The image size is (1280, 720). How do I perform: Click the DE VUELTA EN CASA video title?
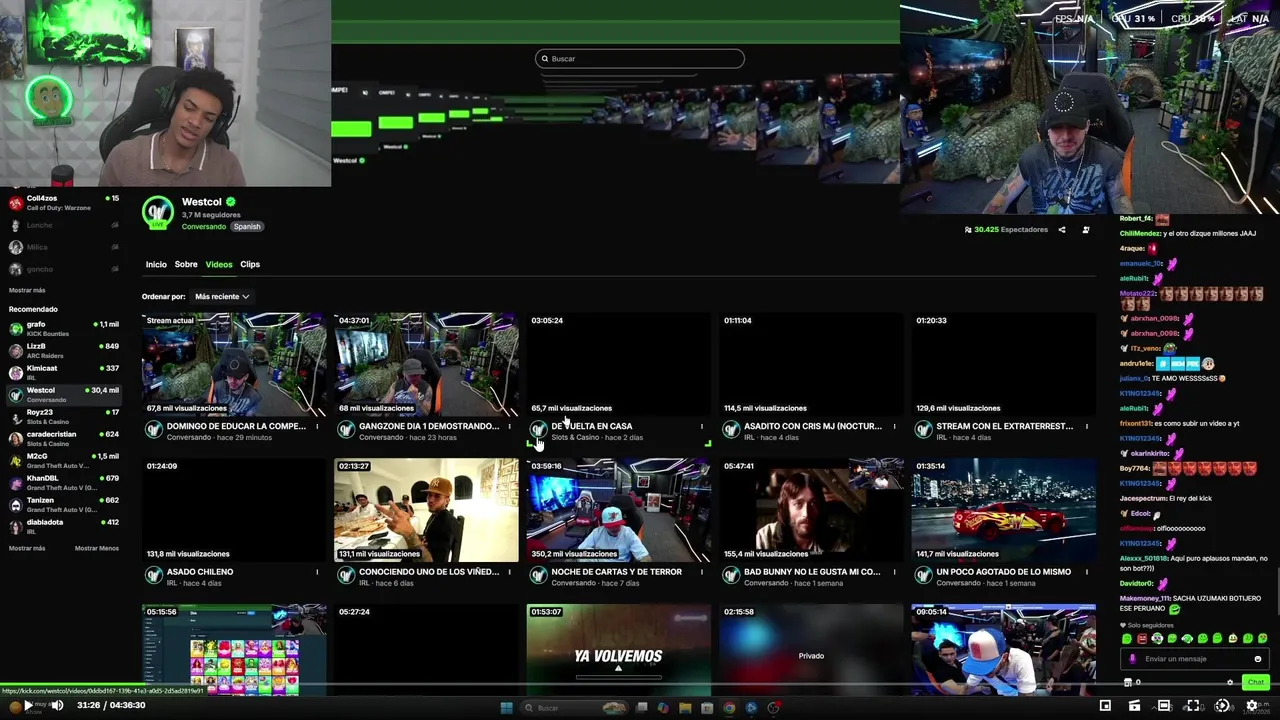[592, 426]
